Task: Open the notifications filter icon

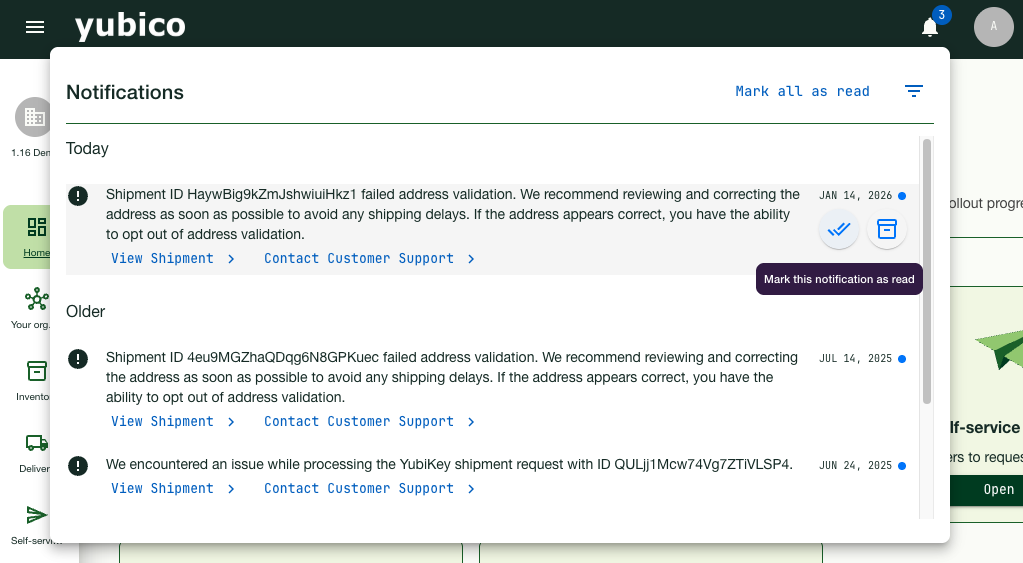Action: pos(913,91)
